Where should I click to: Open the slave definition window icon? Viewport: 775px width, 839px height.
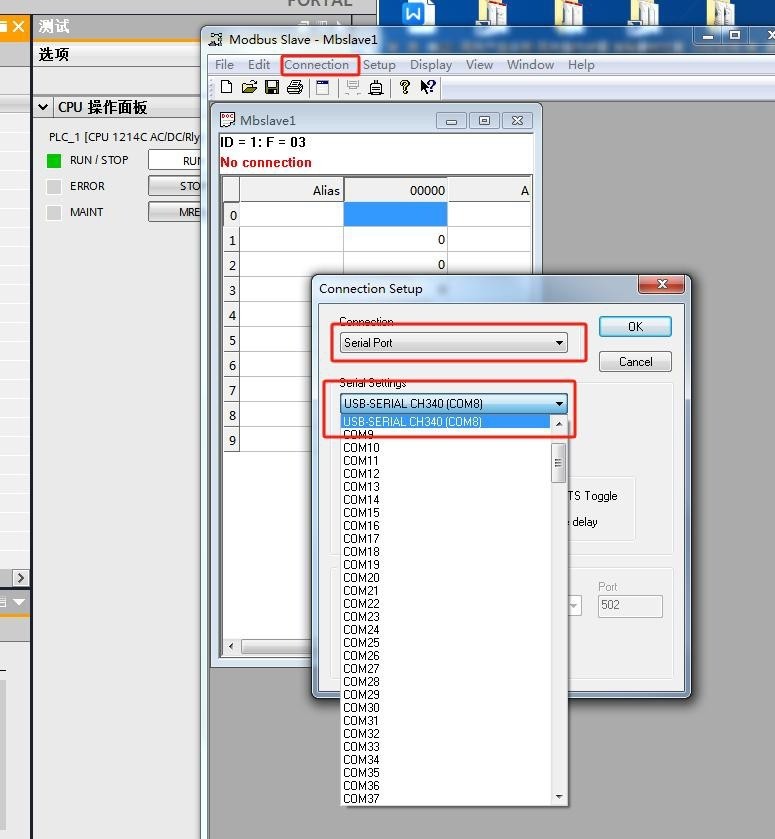[323, 87]
